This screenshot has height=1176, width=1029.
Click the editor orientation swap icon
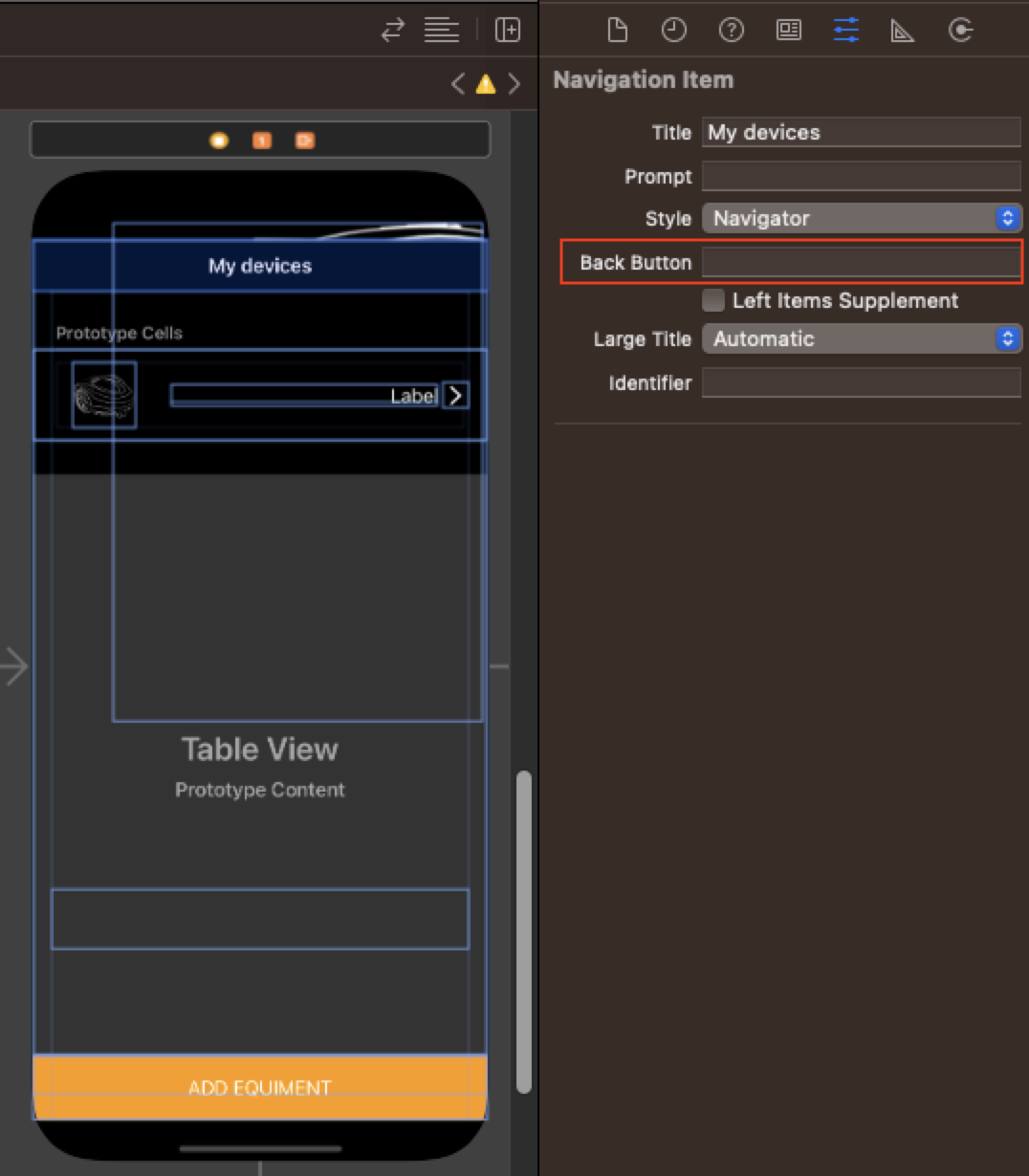(392, 30)
